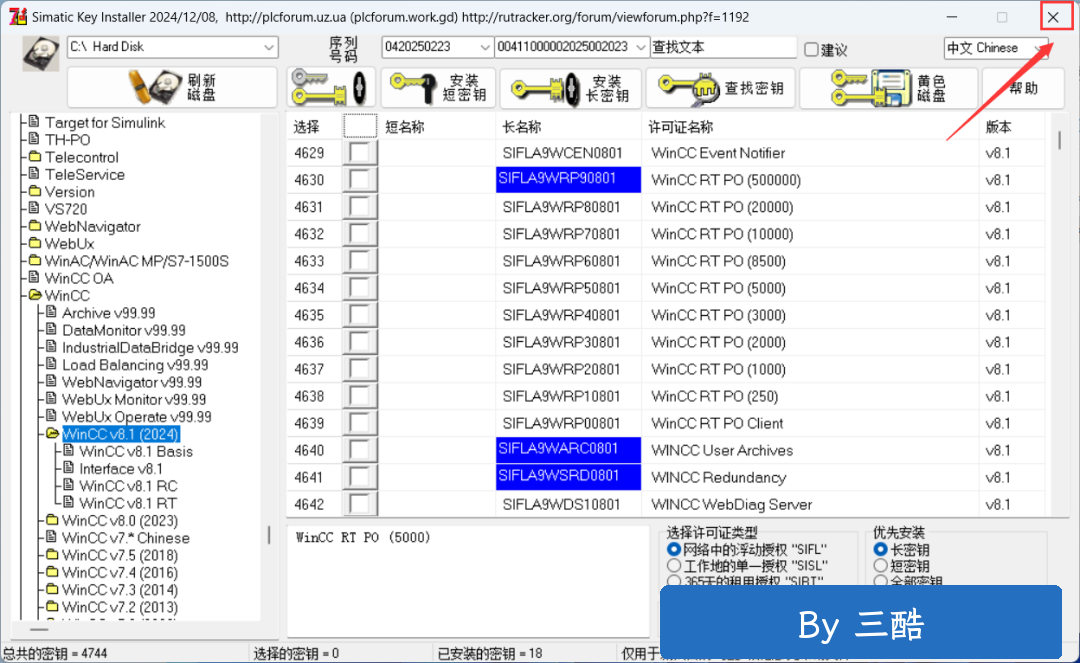The image size is (1080, 663).
Task: Tick the checkbox in row 4641
Action: coord(360,477)
